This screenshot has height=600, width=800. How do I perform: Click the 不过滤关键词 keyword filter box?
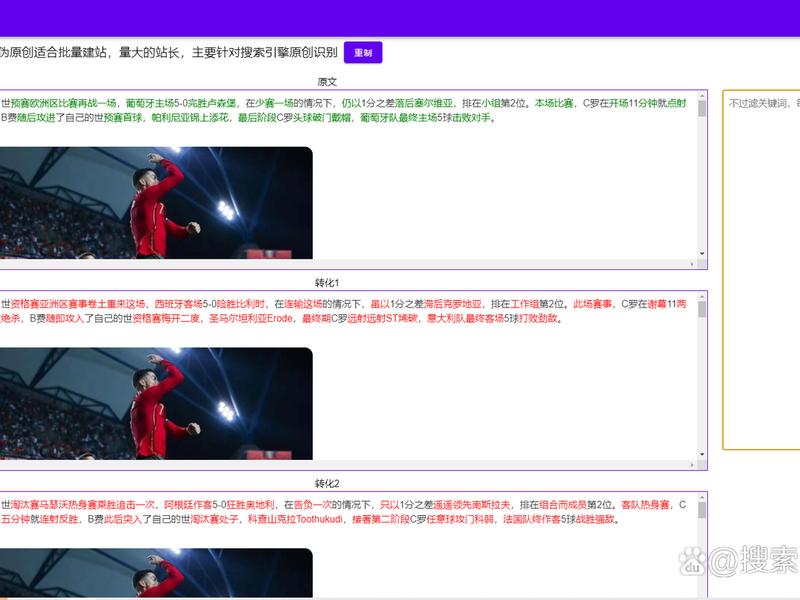761,270
